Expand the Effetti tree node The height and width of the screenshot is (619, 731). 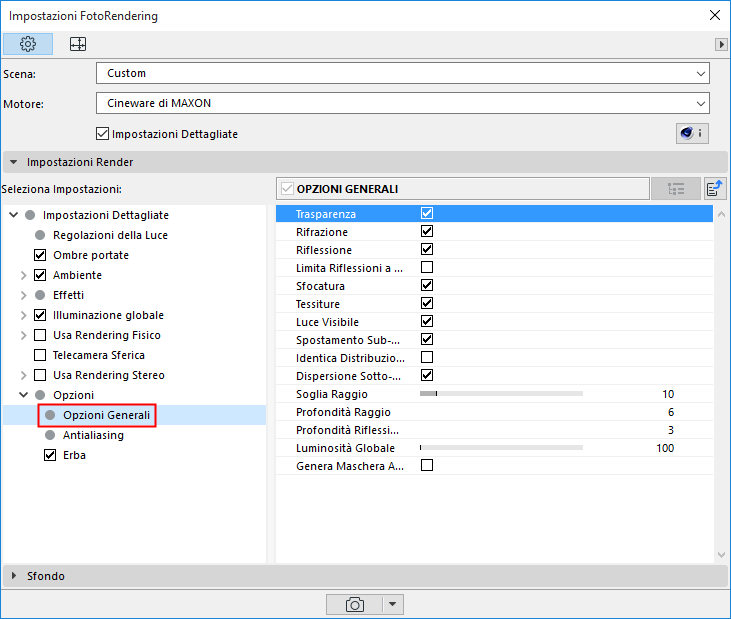click(23, 295)
